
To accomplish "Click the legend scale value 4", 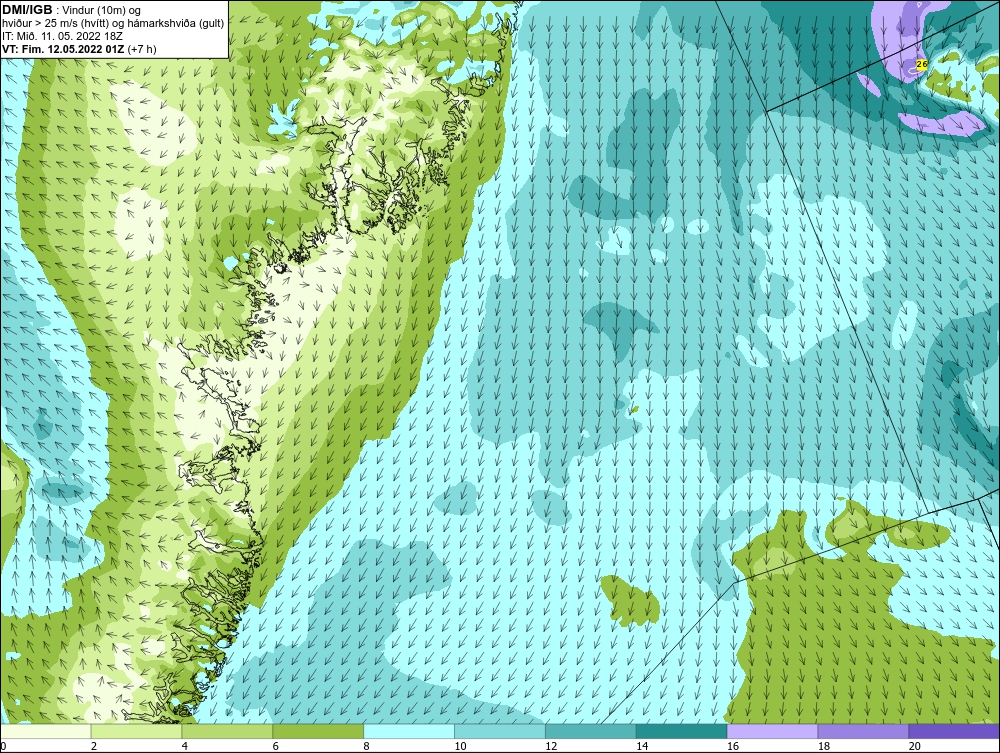I will click(184, 746).
